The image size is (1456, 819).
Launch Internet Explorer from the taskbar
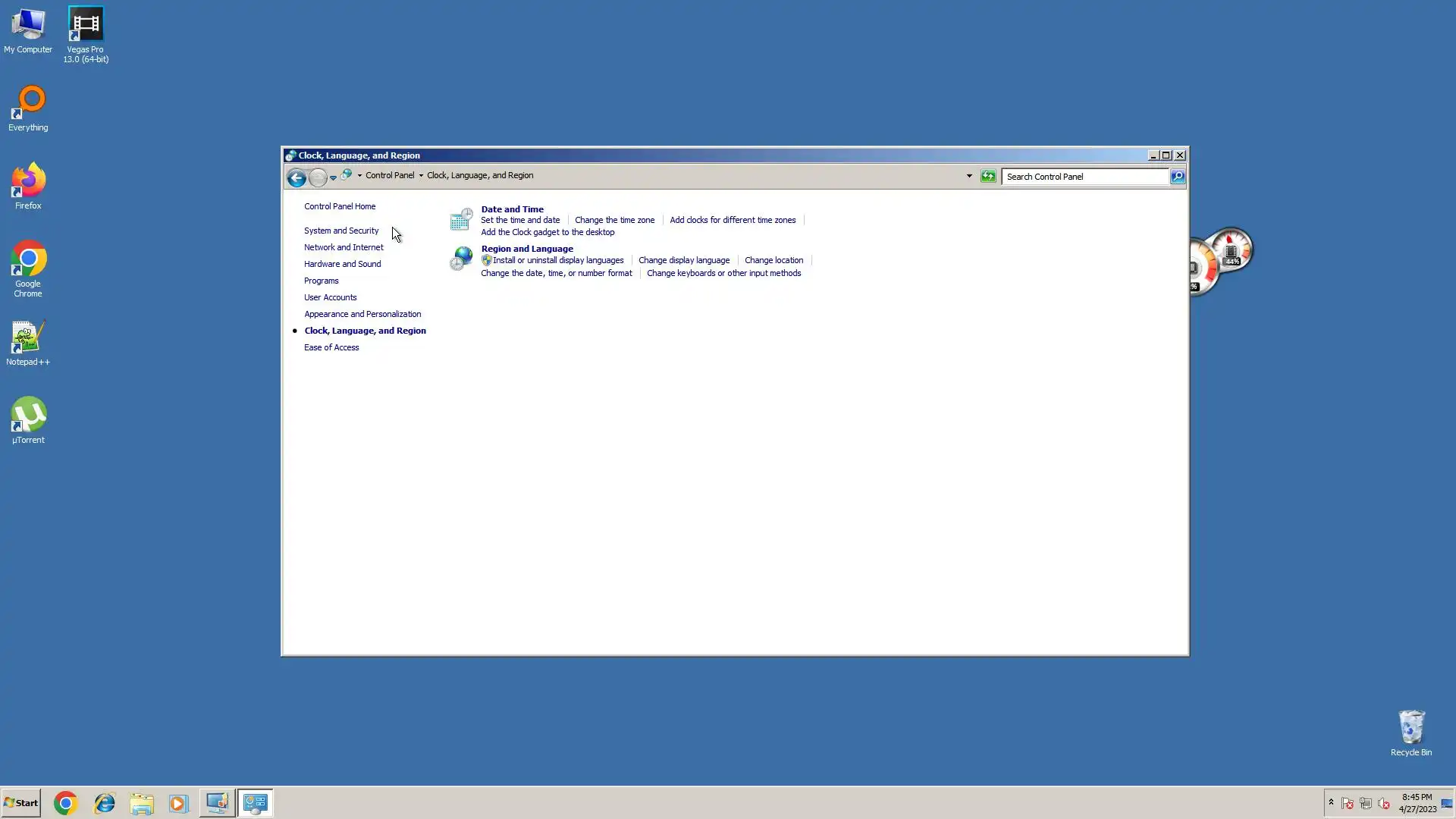pos(104,803)
